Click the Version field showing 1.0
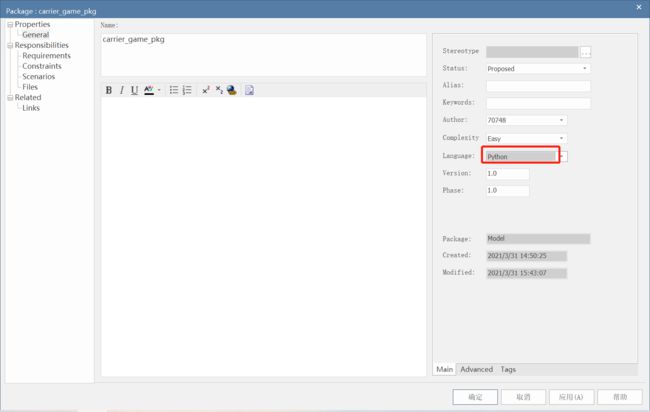650x412 pixels. 507,173
